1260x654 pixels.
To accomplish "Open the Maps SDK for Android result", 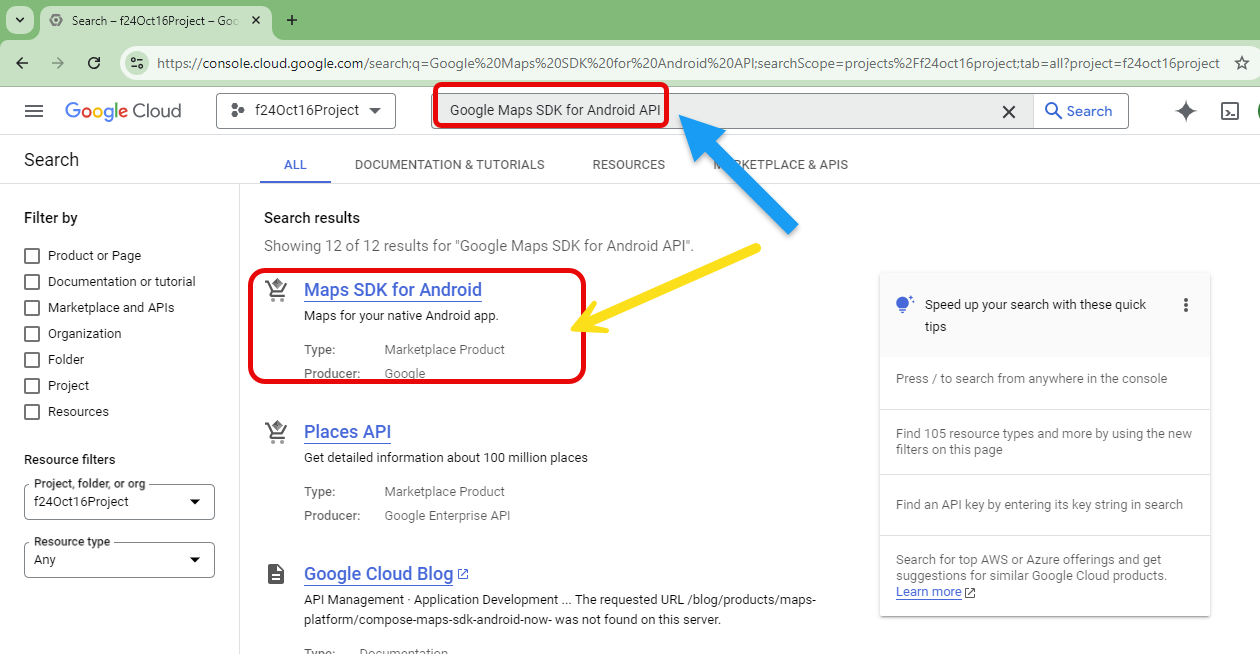I will (392, 290).
